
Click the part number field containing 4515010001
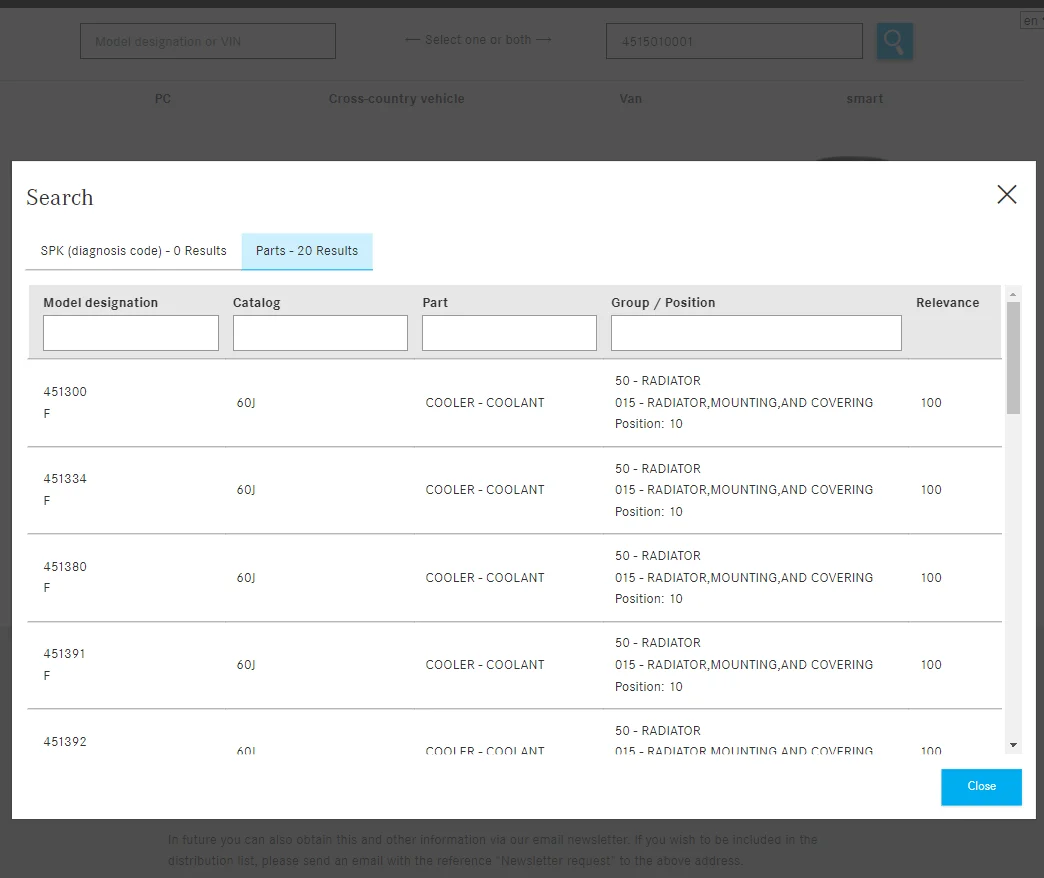click(x=734, y=41)
